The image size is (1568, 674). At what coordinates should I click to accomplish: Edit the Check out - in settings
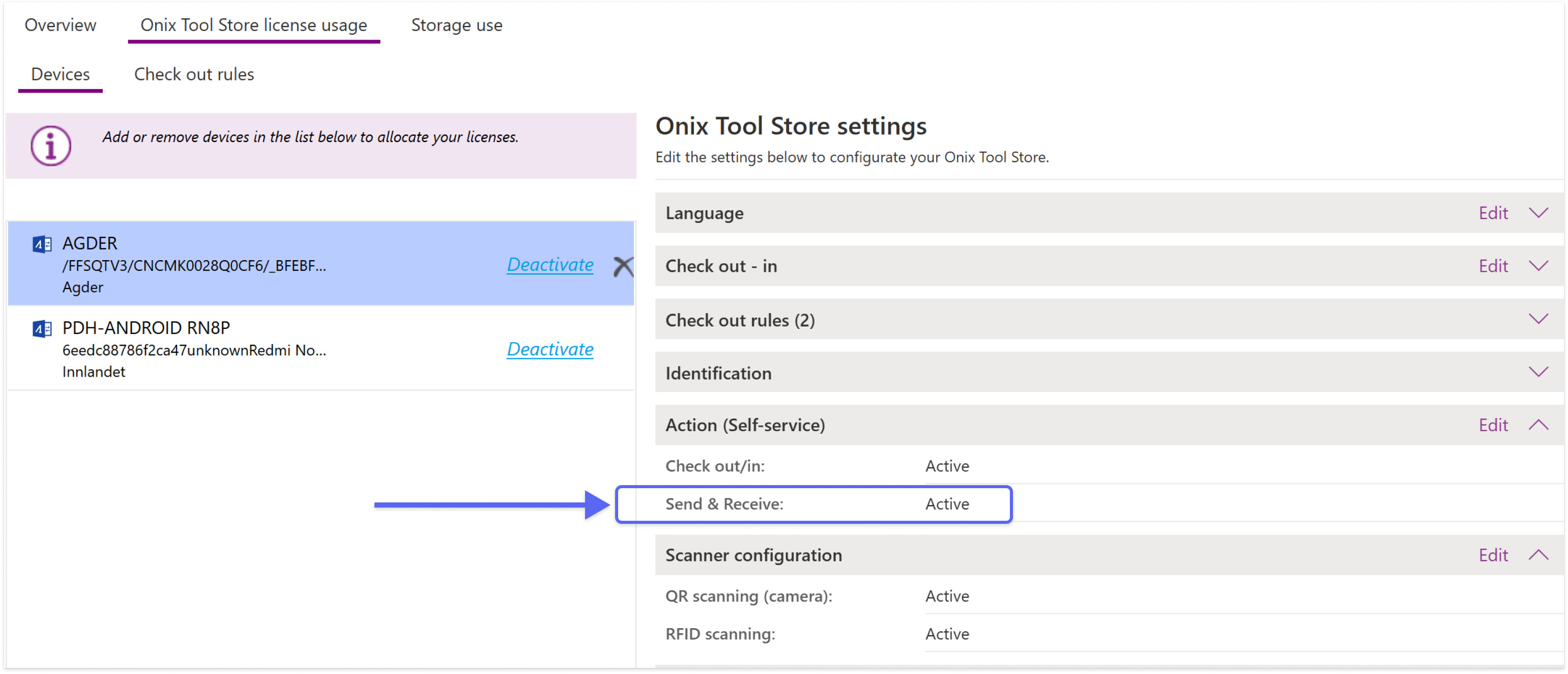click(x=1493, y=266)
